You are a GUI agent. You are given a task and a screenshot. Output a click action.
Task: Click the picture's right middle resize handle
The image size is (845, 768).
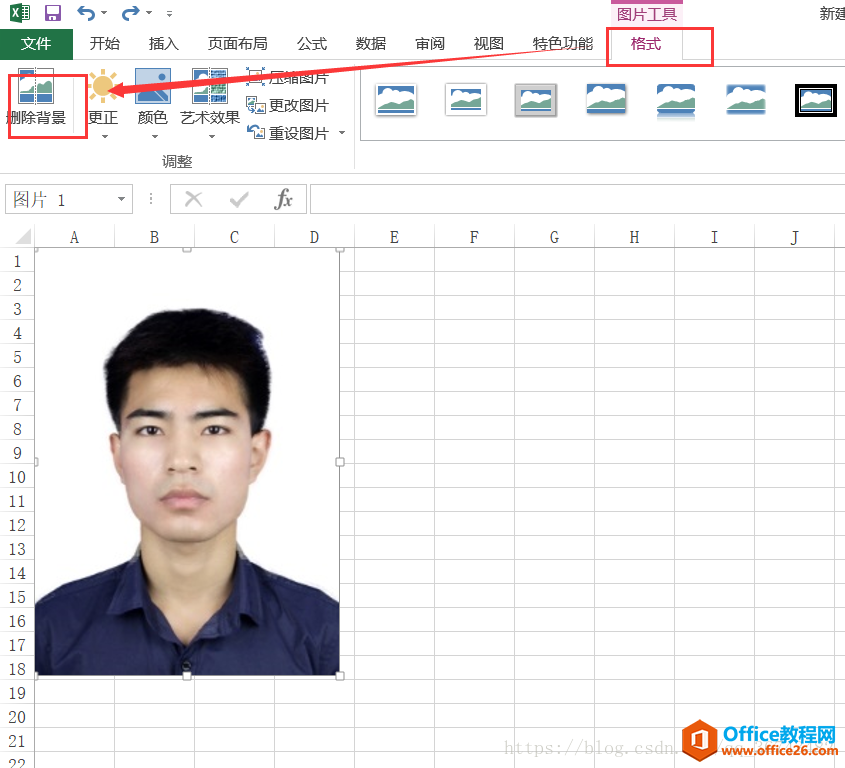[340, 462]
